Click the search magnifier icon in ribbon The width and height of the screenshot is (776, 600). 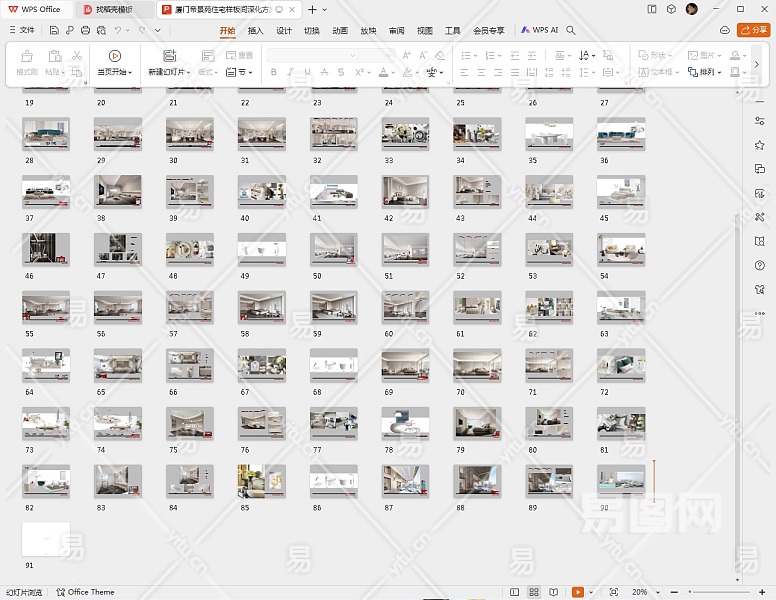571,30
